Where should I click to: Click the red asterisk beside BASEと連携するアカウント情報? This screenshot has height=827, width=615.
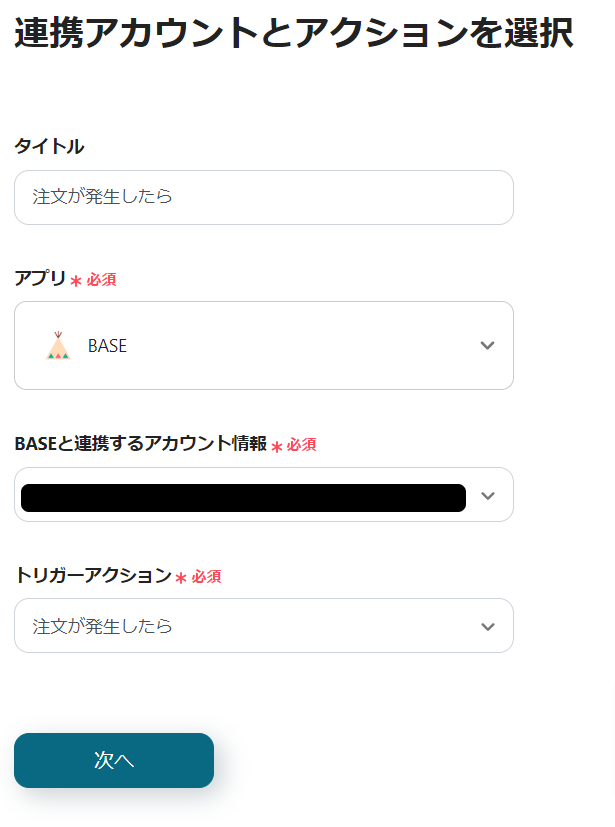pyautogui.click(x=277, y=446)
